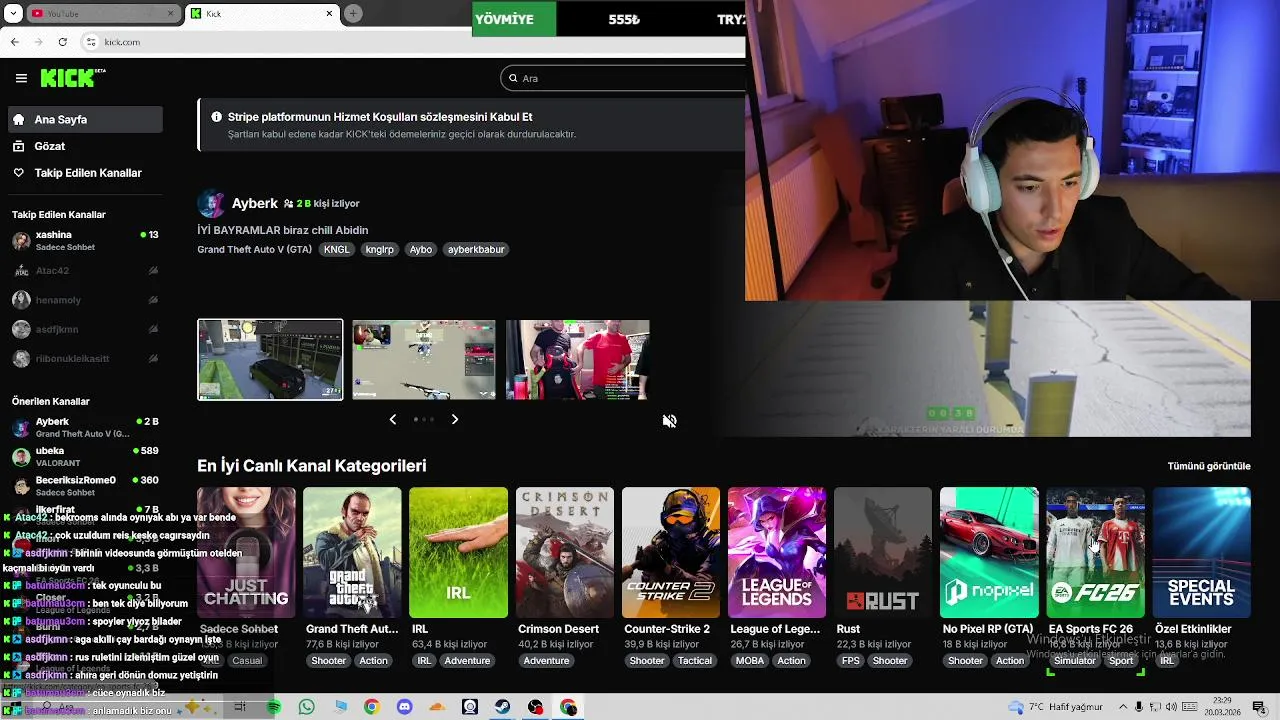Open the Kick hamburger sidebar menu
This screenshot has height=720, width=1280.
tap(21, 78)
